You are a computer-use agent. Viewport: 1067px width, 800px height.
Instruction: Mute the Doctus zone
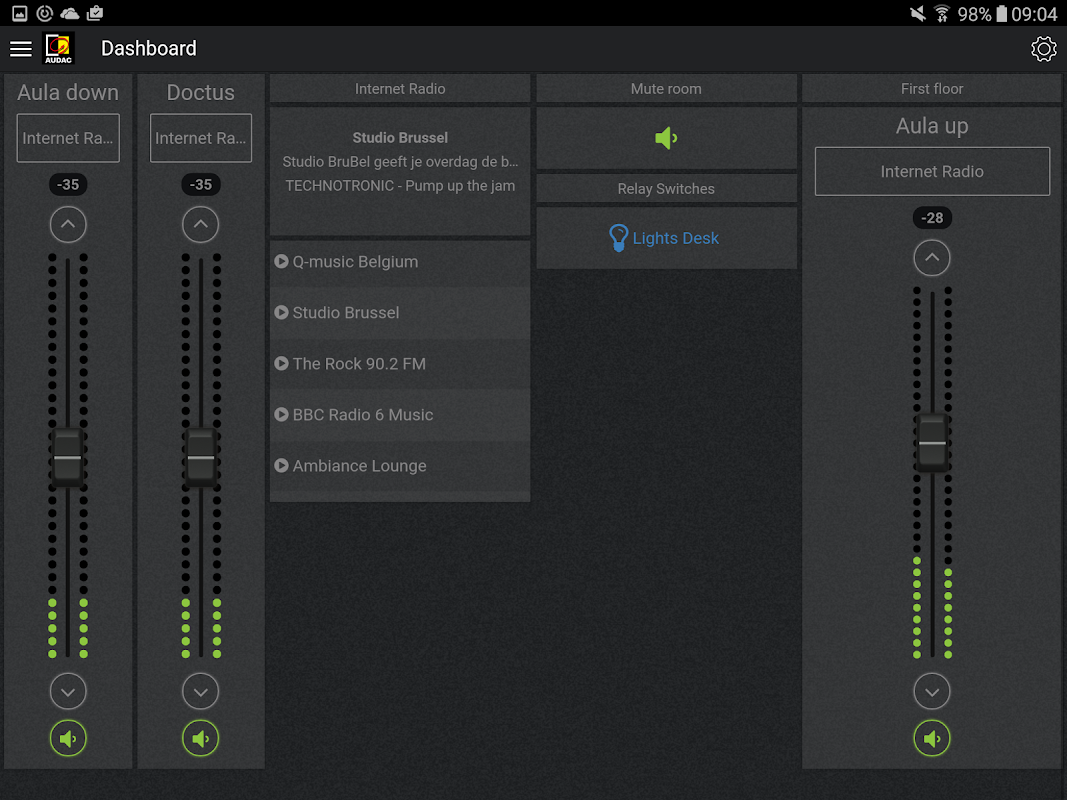click(201, 738)
